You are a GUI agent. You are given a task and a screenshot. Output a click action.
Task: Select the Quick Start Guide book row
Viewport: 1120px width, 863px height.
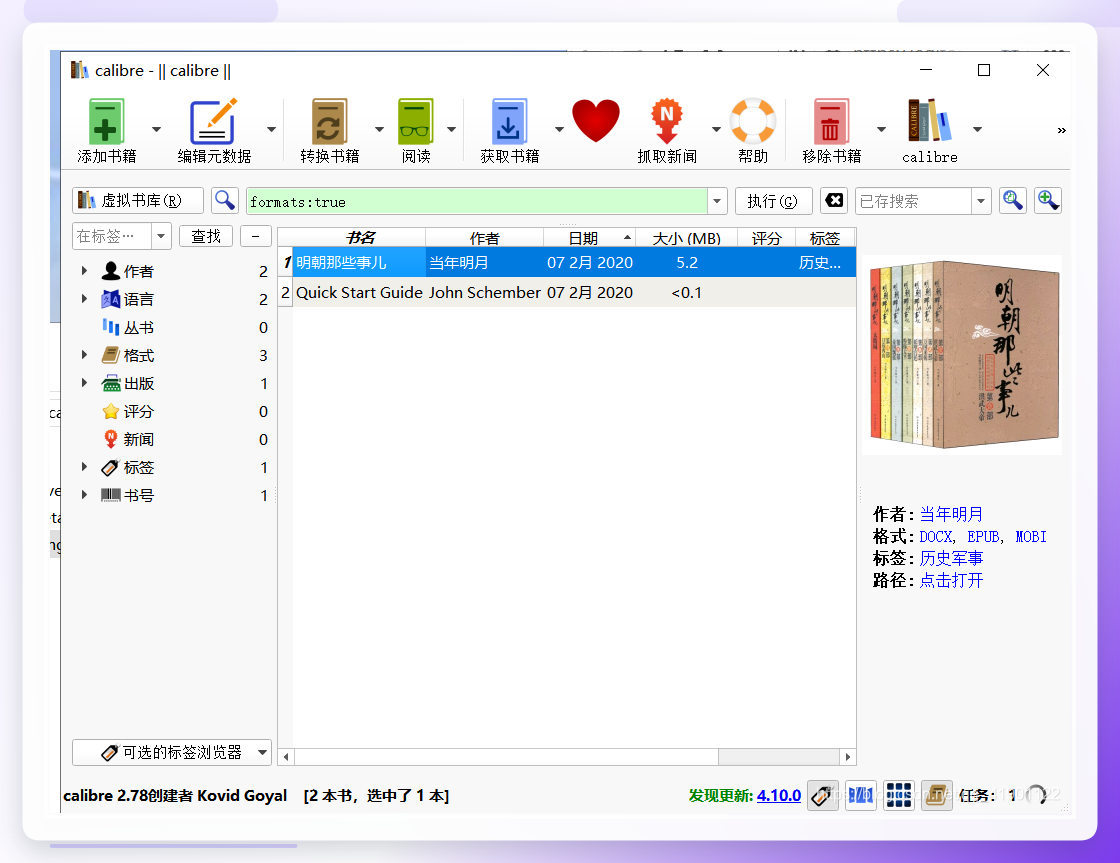[x=567, y=292]
